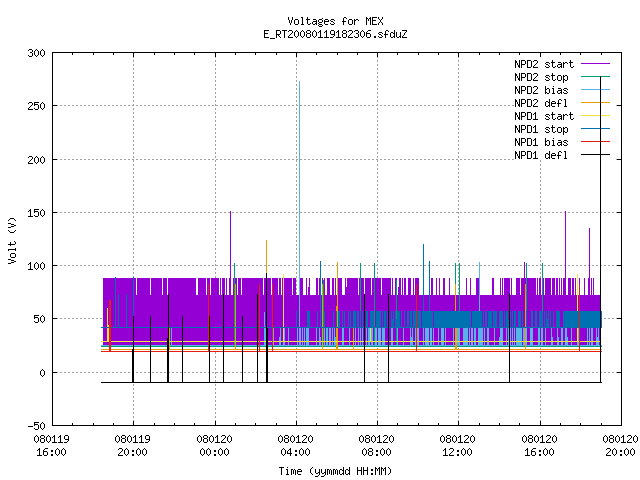Click the y-axis tick value 100
This screenshot has height=480, width=640.
tap(36, 266)
